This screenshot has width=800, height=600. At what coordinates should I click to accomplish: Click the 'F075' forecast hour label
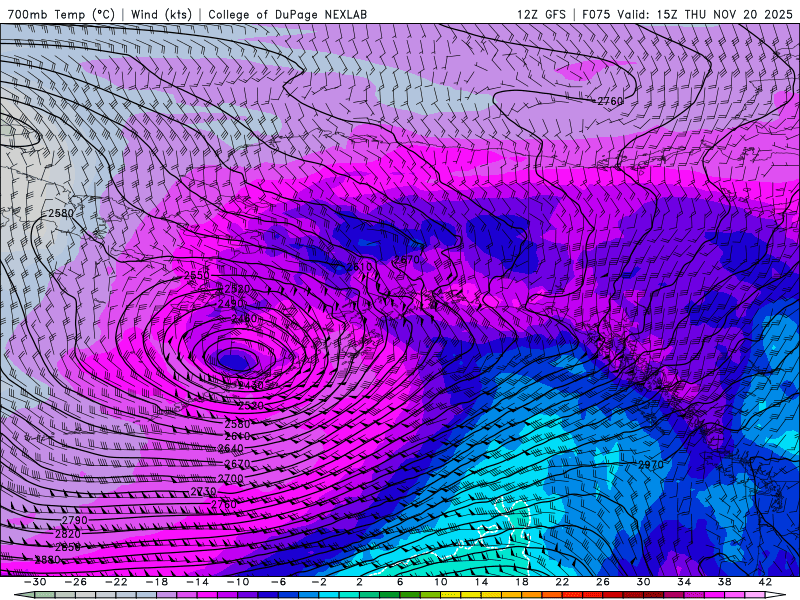pyautogui.click(x=596, y=15)
